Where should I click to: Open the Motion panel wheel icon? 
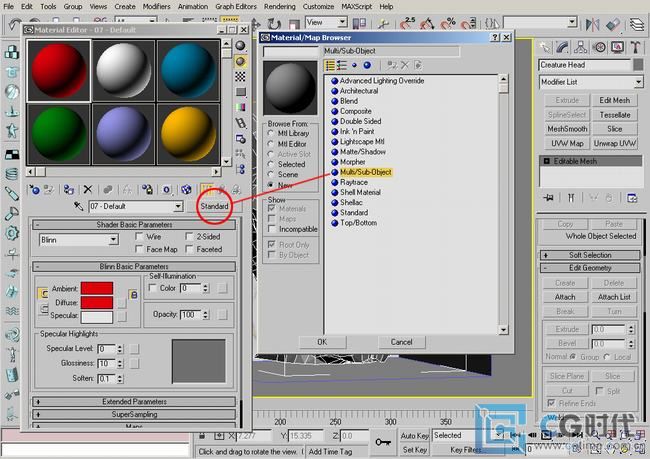(599, 47)
